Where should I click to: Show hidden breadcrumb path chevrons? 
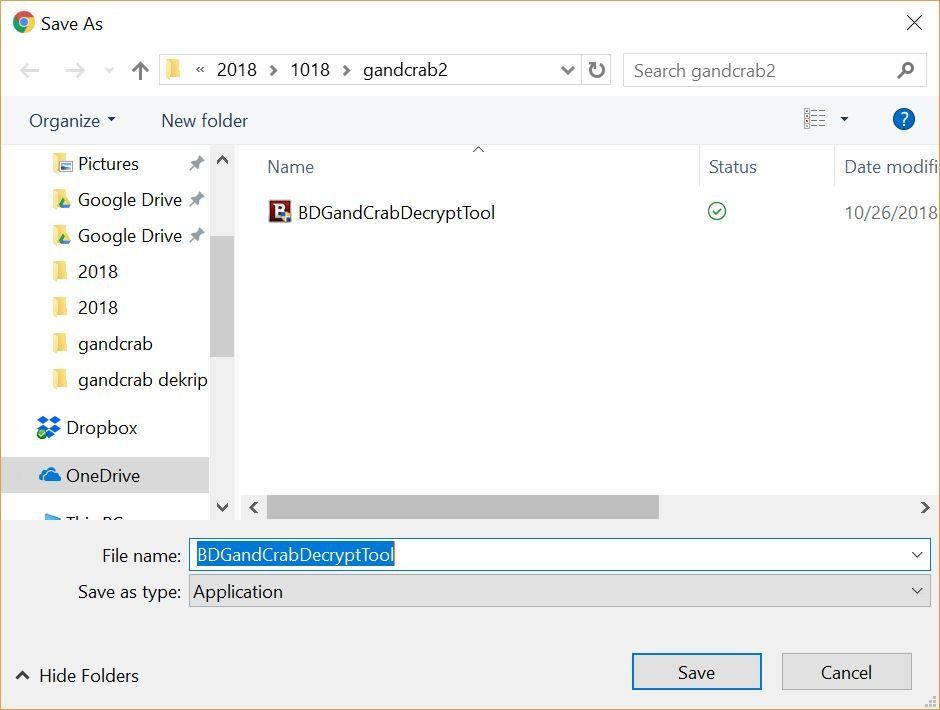[200, 70]
